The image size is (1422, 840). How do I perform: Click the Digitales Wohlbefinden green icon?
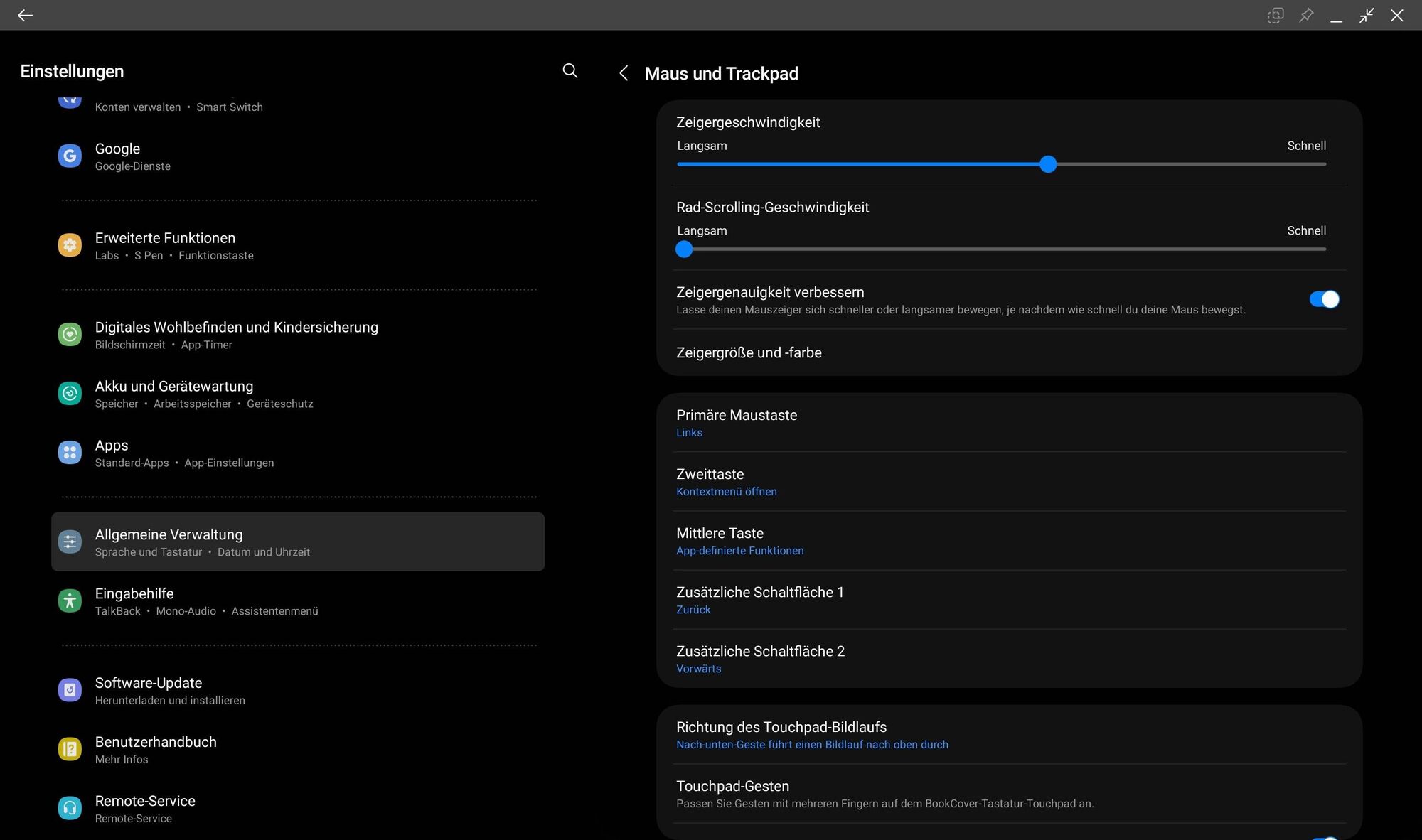(x=70, y=334)
